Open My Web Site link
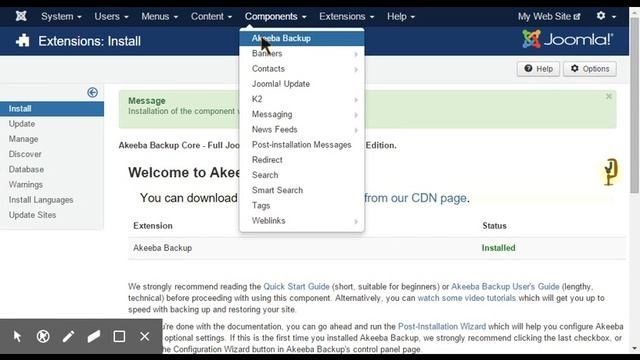Viewport: 640px width, 360px height. pos(549,16)
